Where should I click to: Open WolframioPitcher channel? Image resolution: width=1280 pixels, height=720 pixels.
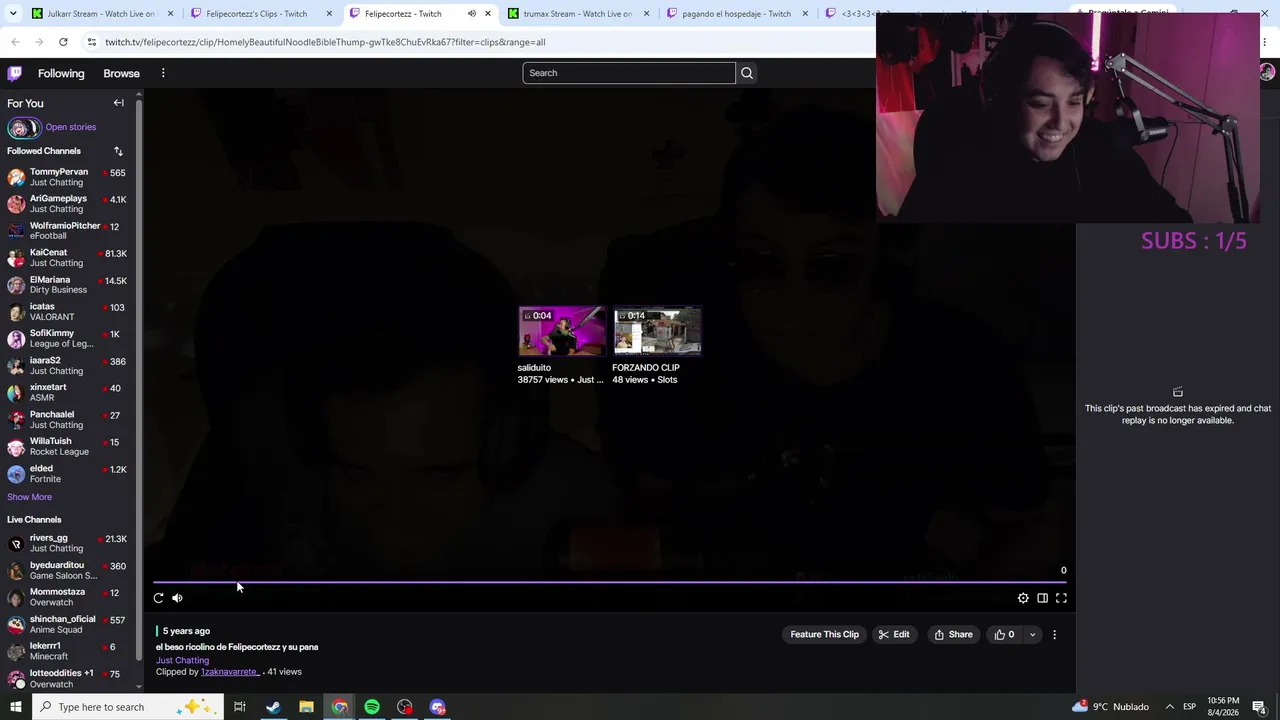[x=66, y=231]
